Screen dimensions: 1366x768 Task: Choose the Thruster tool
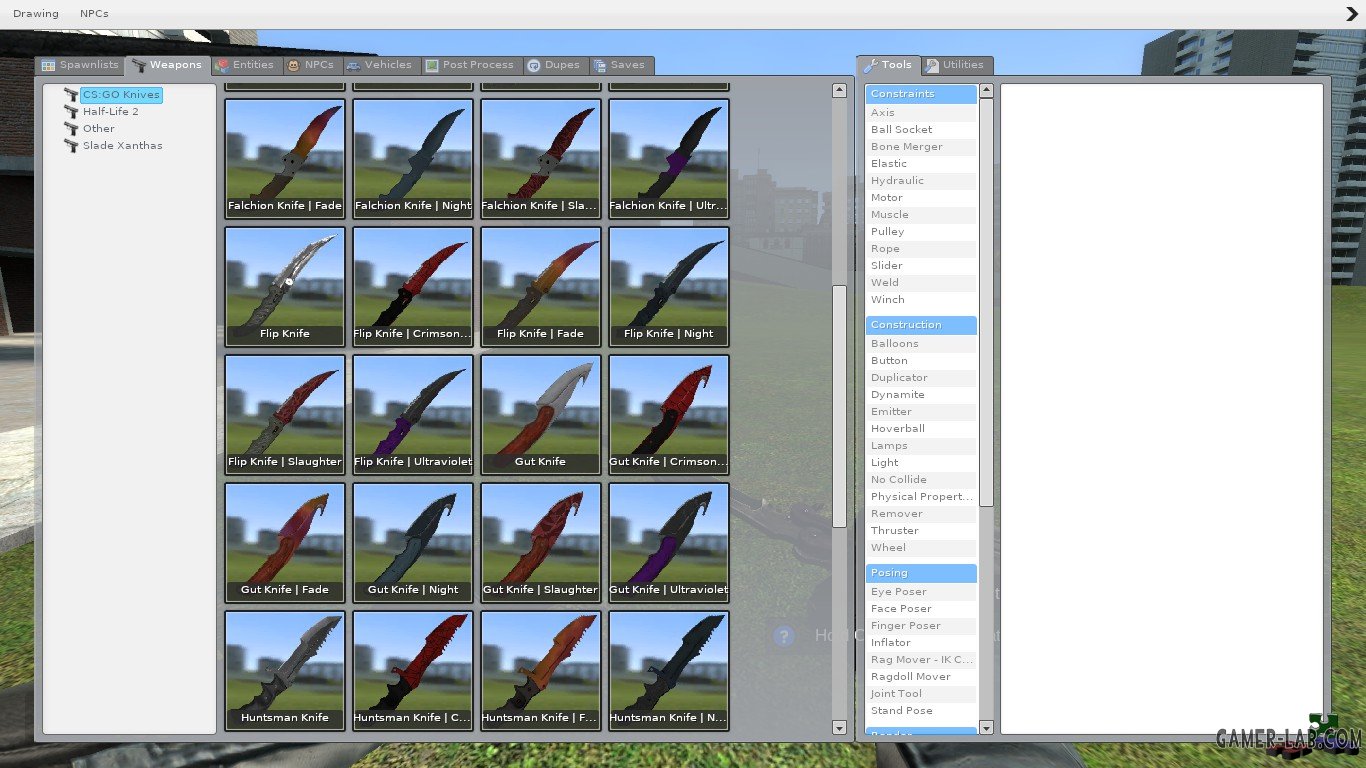coord(921,531)
